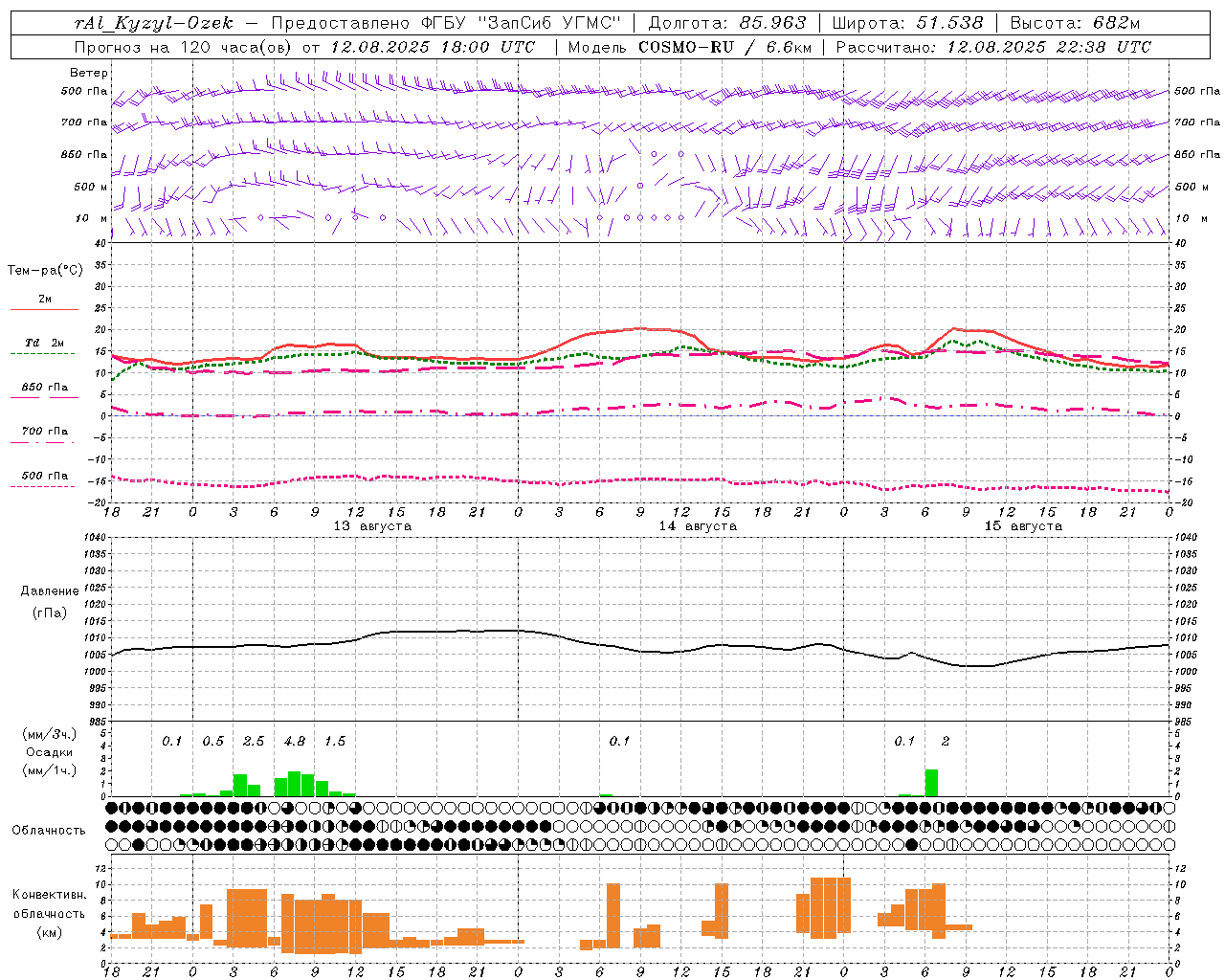Click the Ветер wind panel label
The image size is (1225, 980).
point(89,73)
